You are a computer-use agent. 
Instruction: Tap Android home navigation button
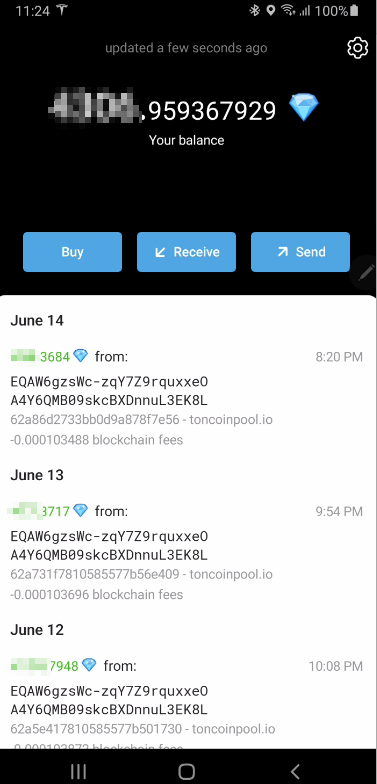(186, 771)
